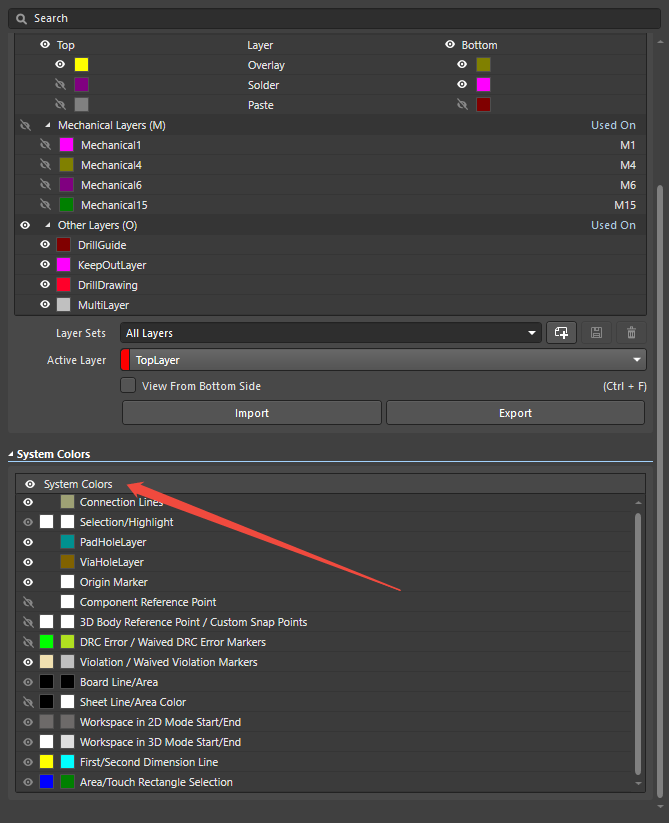Show Component Reference Point
Viewport: 669px width, 823px height.
(28, 602)
